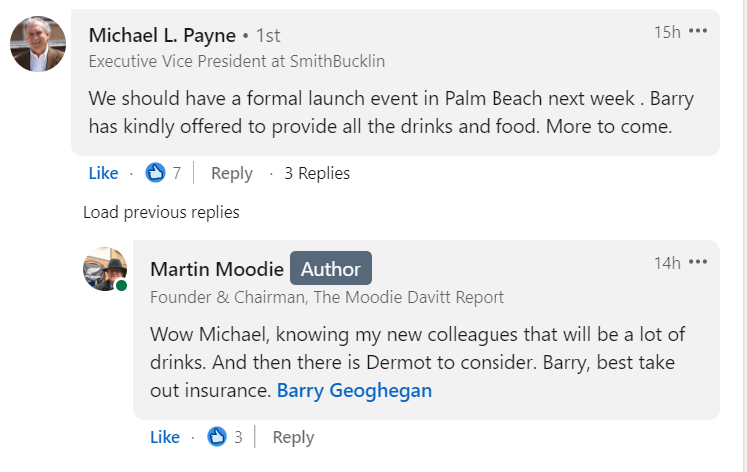Open Barry Geoghegan mention link
The height and width of the screenshot is (472, 747).
354,391
